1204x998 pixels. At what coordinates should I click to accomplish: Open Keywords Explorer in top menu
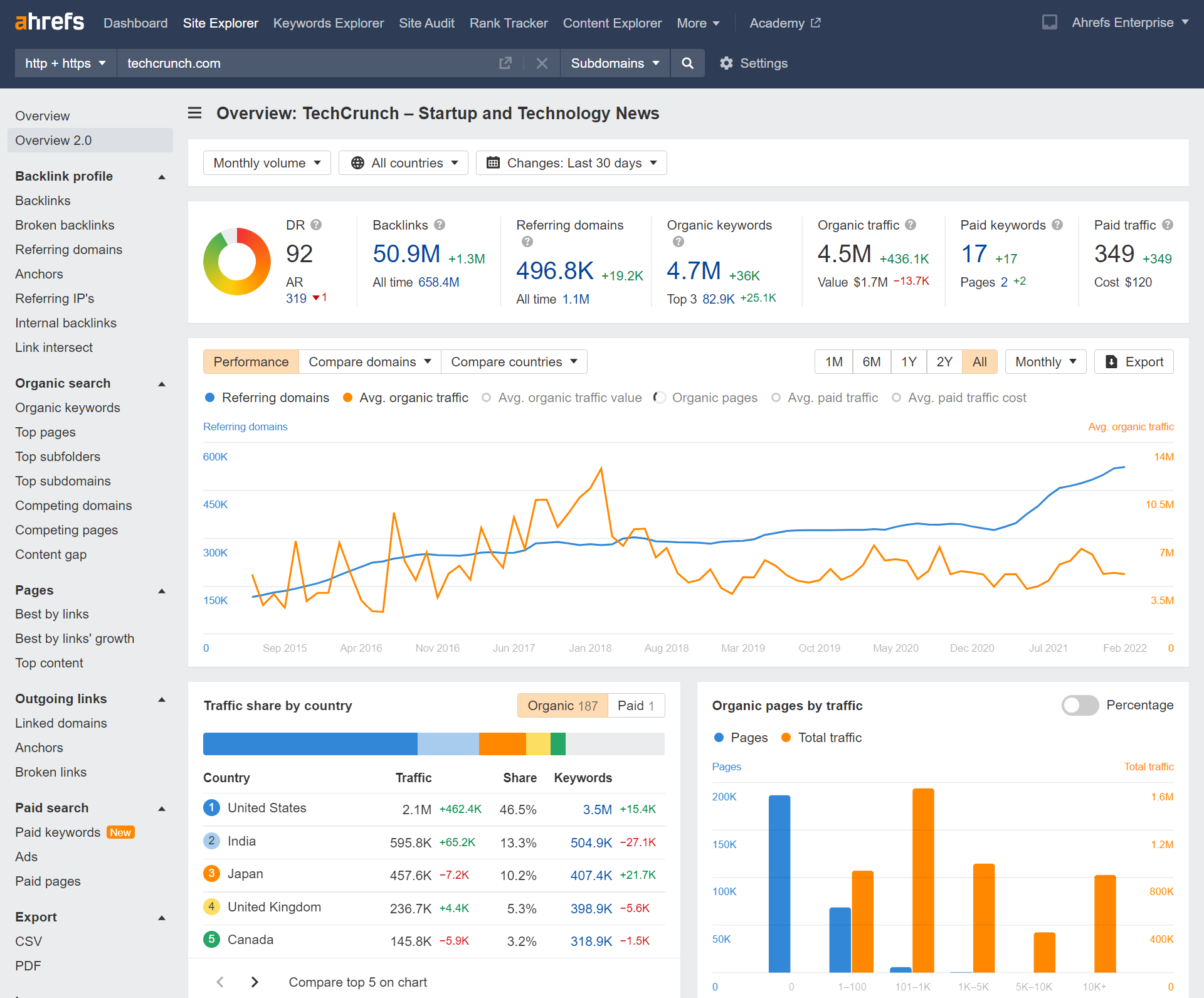tap(328, 23)
